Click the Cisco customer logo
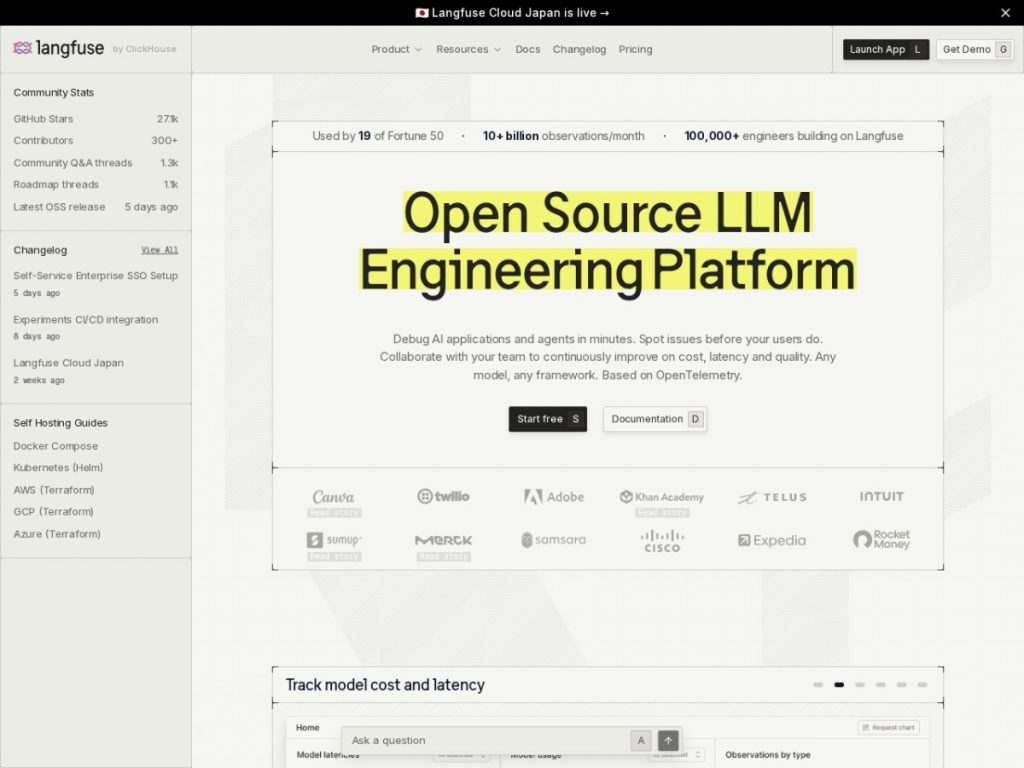This screenshot has height=768, width=1024. (662, 541)
